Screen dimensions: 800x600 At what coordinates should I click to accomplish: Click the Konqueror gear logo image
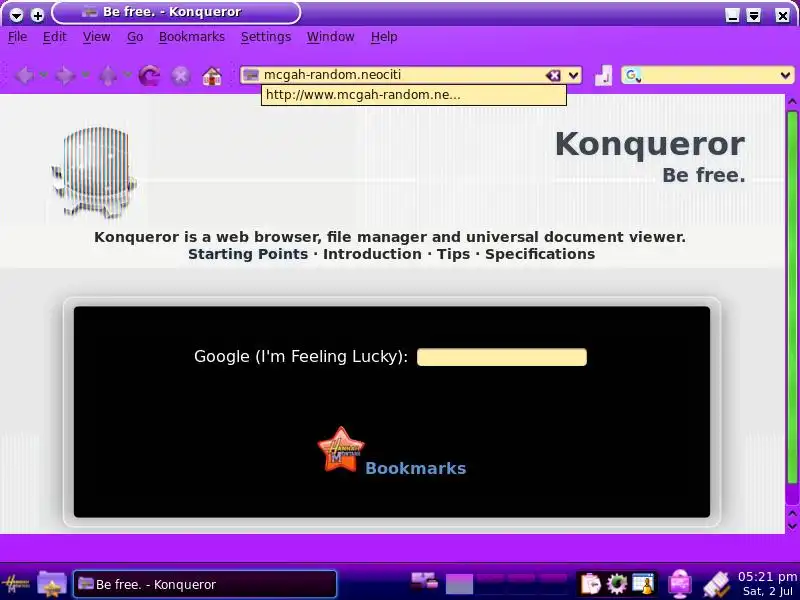[94, 172]
